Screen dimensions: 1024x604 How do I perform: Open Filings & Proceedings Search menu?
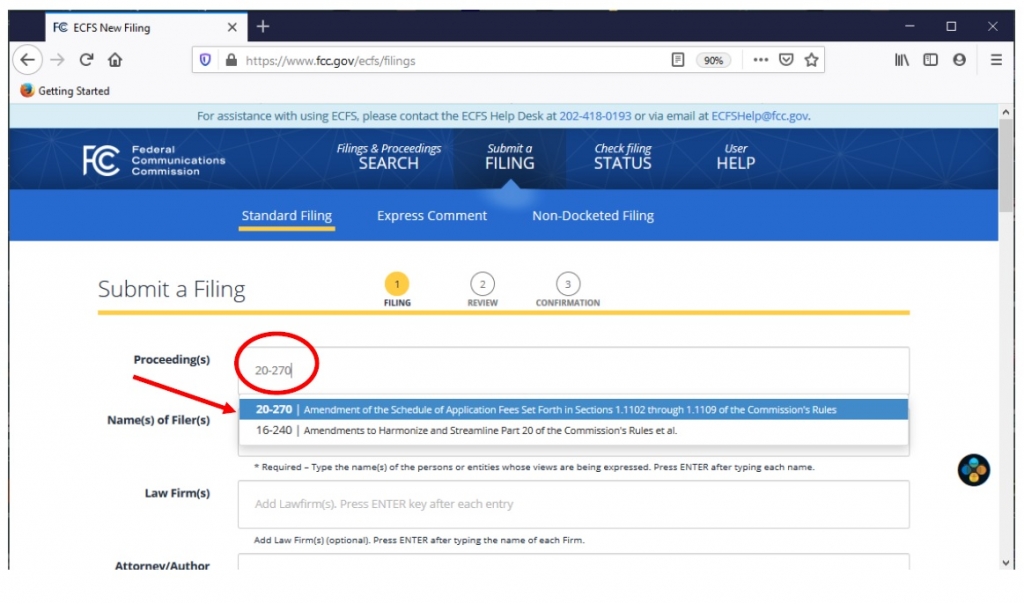(x=388, y=157)
